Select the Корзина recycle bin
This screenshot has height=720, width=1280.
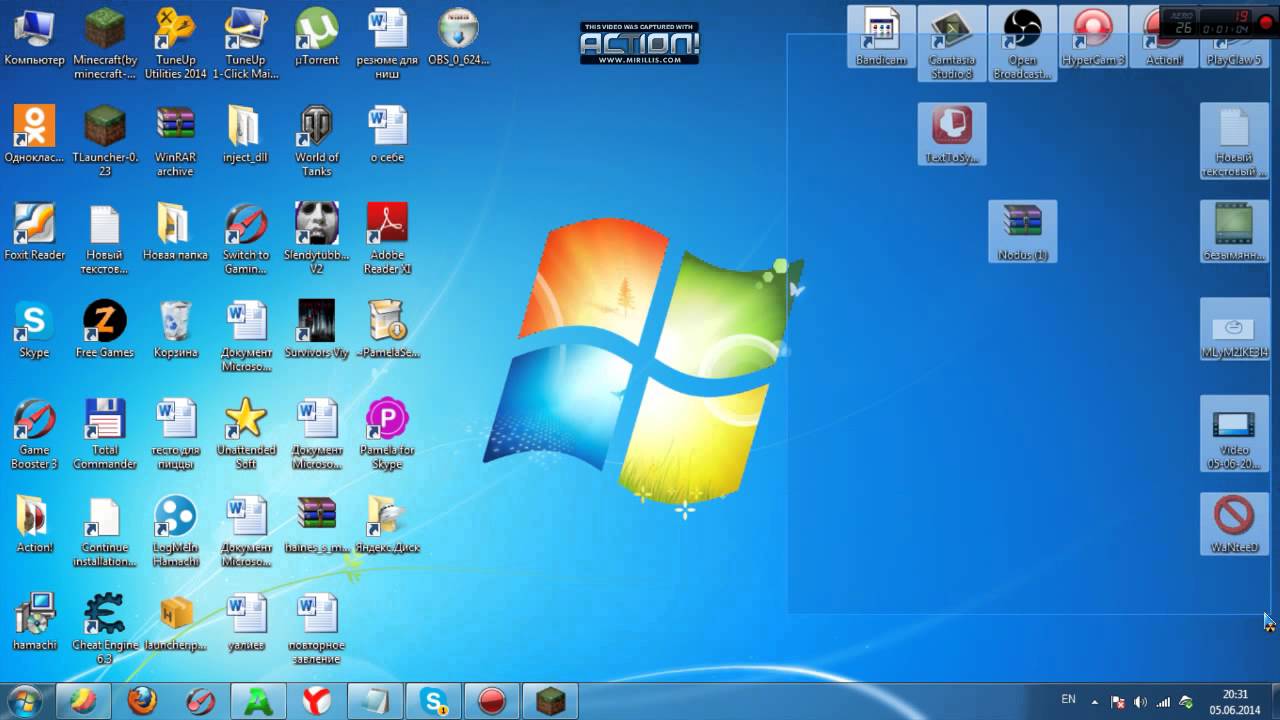(175, 329)
